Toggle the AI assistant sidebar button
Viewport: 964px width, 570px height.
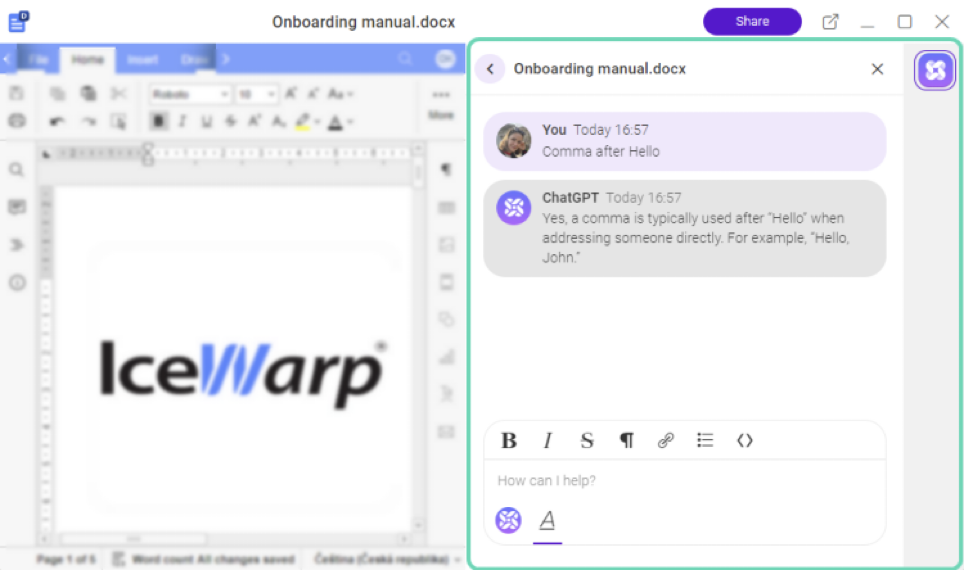coord(934,70)
